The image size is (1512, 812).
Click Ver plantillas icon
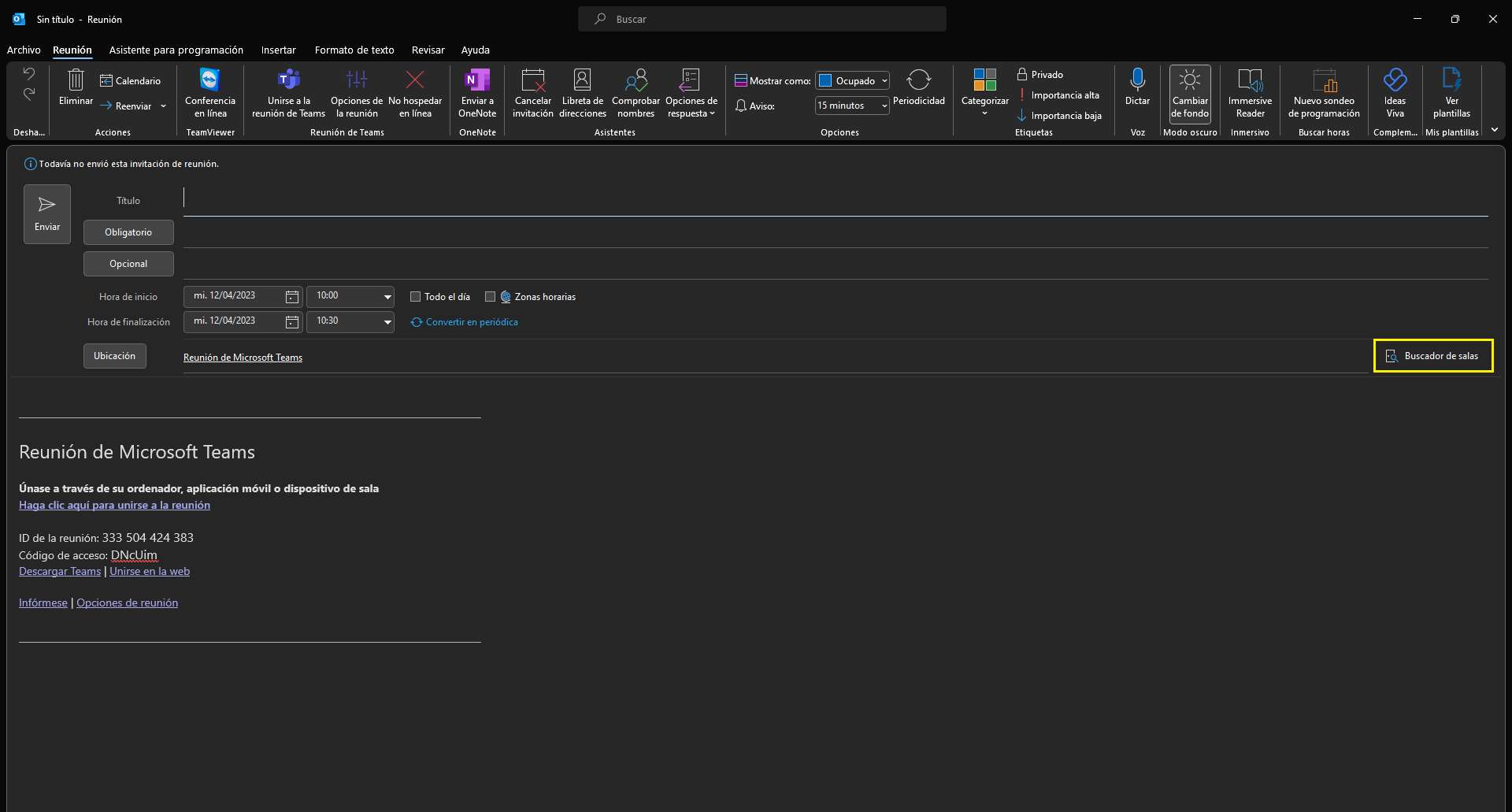[1451, 80]
